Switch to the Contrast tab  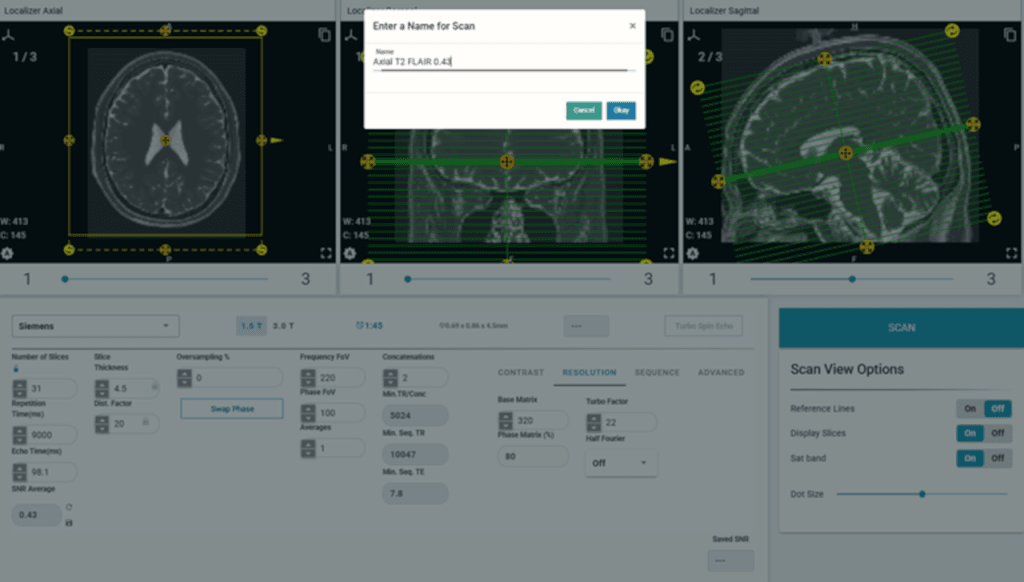point(521,373)
